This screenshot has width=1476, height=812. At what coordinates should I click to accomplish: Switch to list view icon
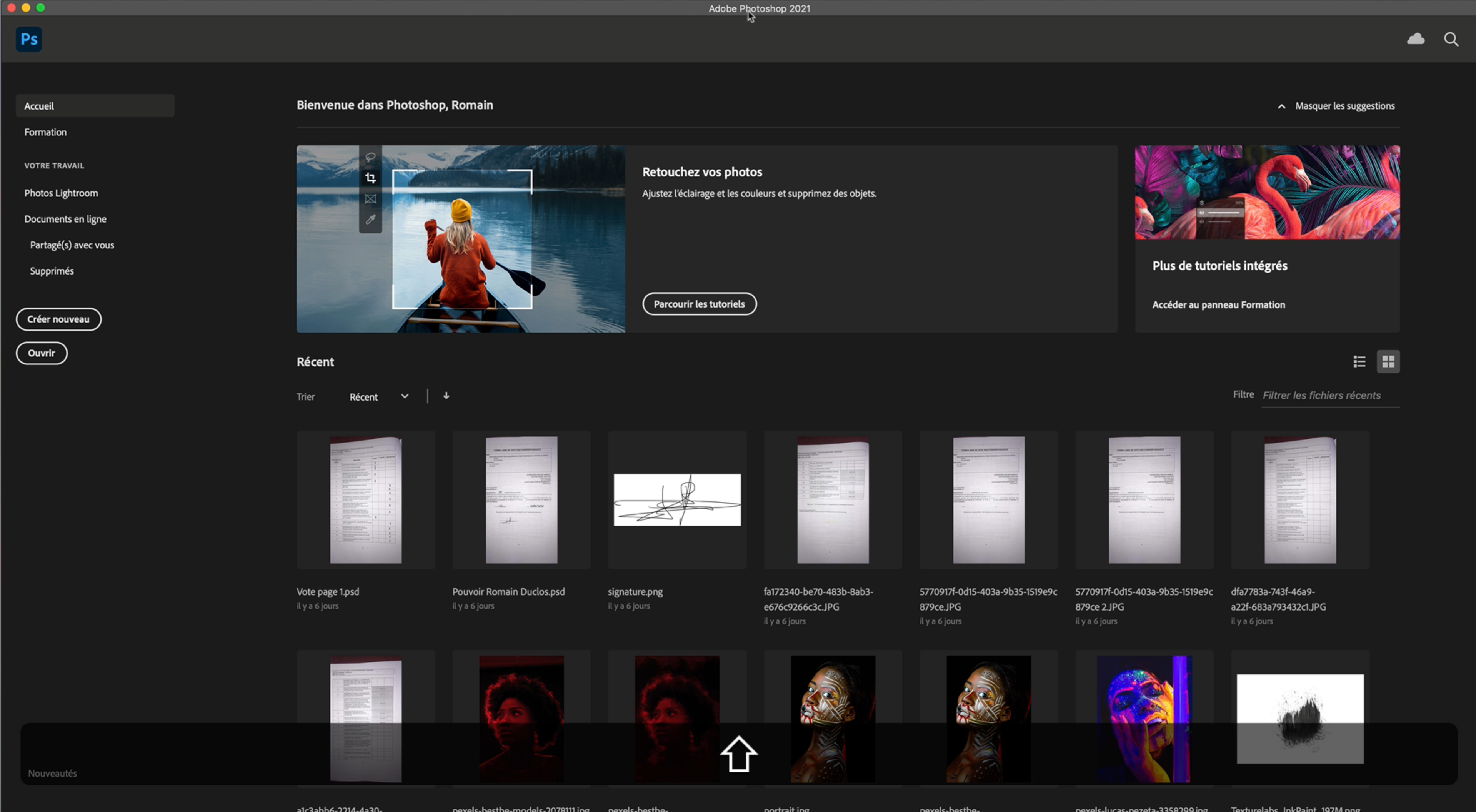coord(1359,361)
